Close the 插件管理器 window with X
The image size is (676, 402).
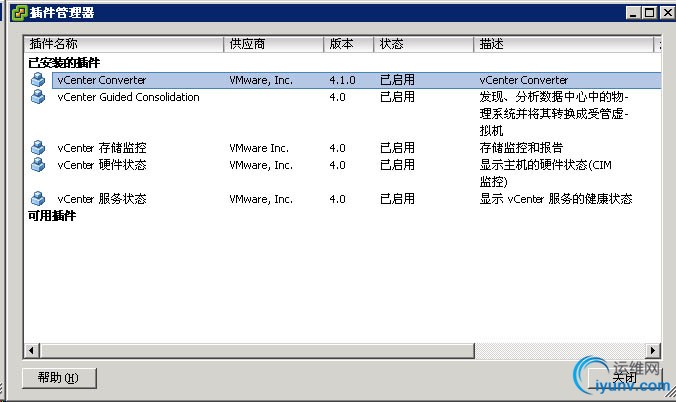click(667, 13)
